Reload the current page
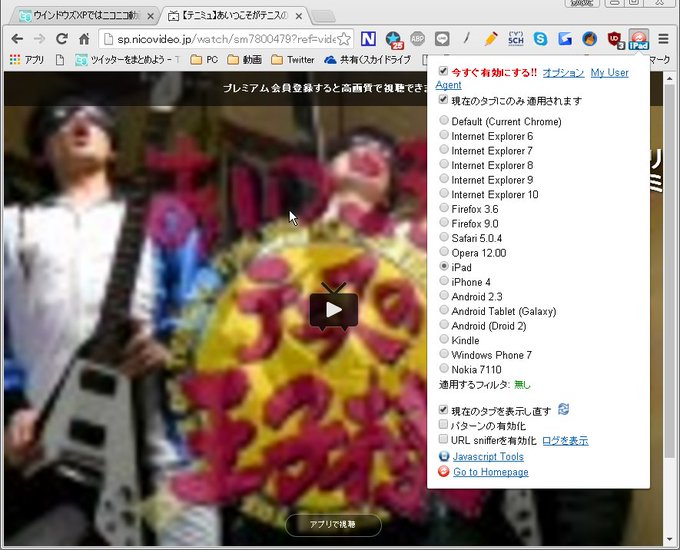 pyautogui.click(x=62, y=39)
